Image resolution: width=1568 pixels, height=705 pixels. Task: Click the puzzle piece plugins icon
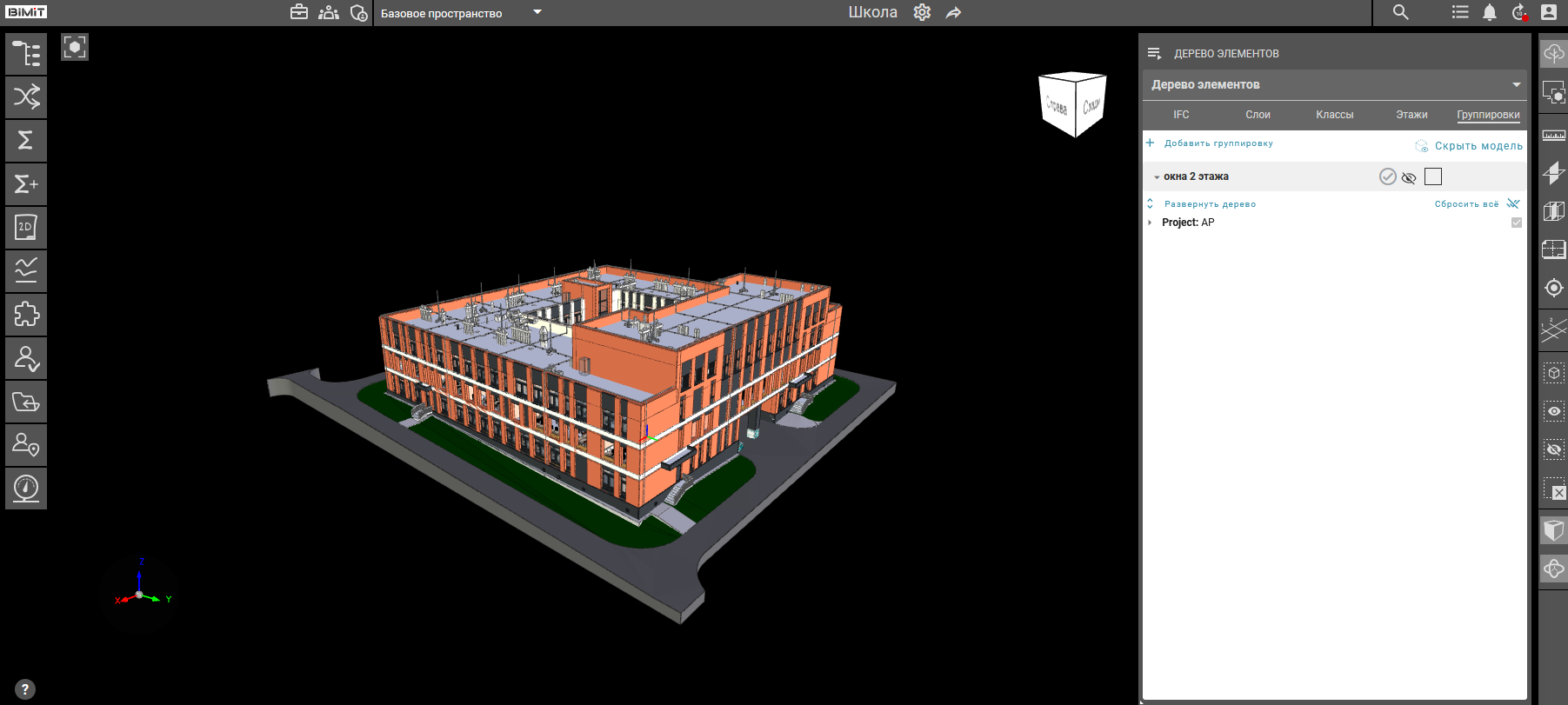pos(26,315)
